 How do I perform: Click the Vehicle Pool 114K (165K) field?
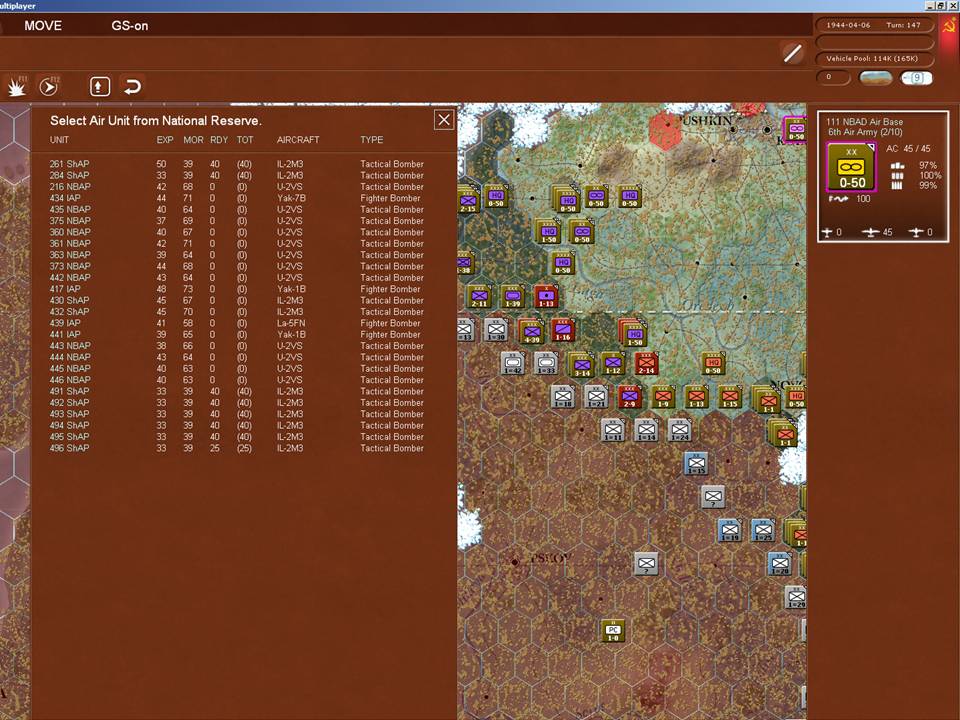point(874,59)
